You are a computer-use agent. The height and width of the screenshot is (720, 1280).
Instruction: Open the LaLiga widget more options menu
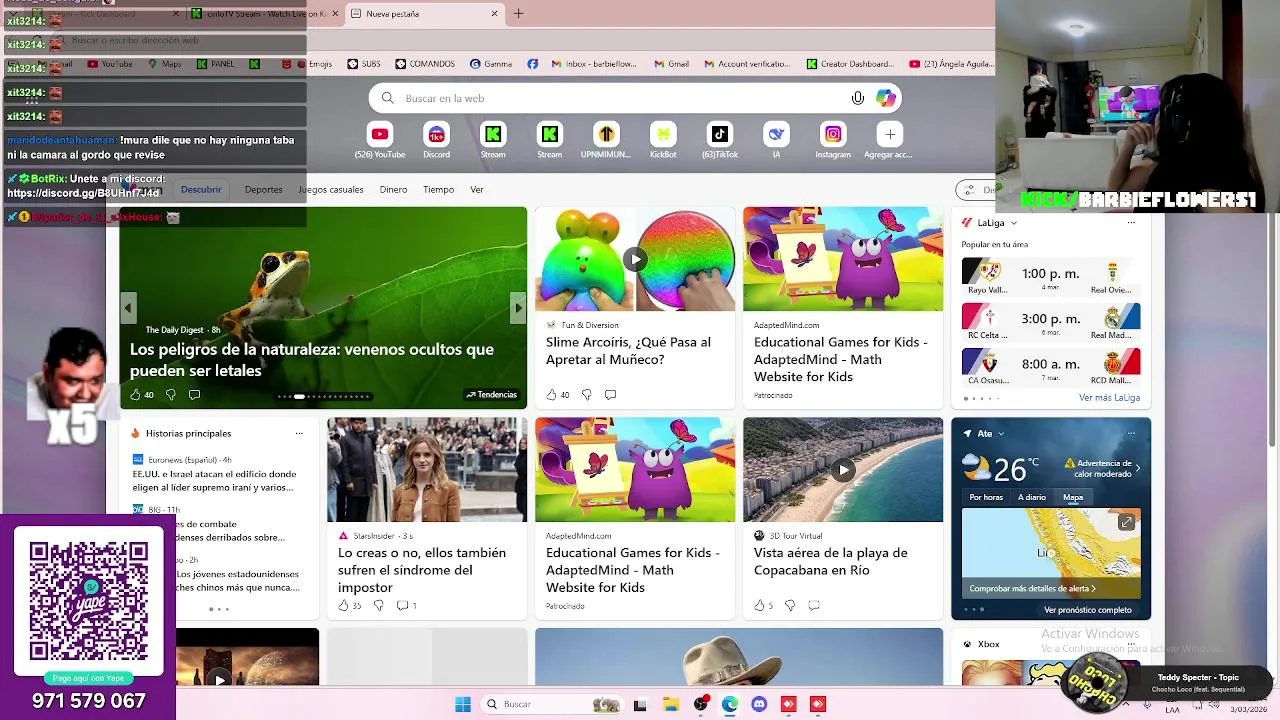tap(1131, 223)
